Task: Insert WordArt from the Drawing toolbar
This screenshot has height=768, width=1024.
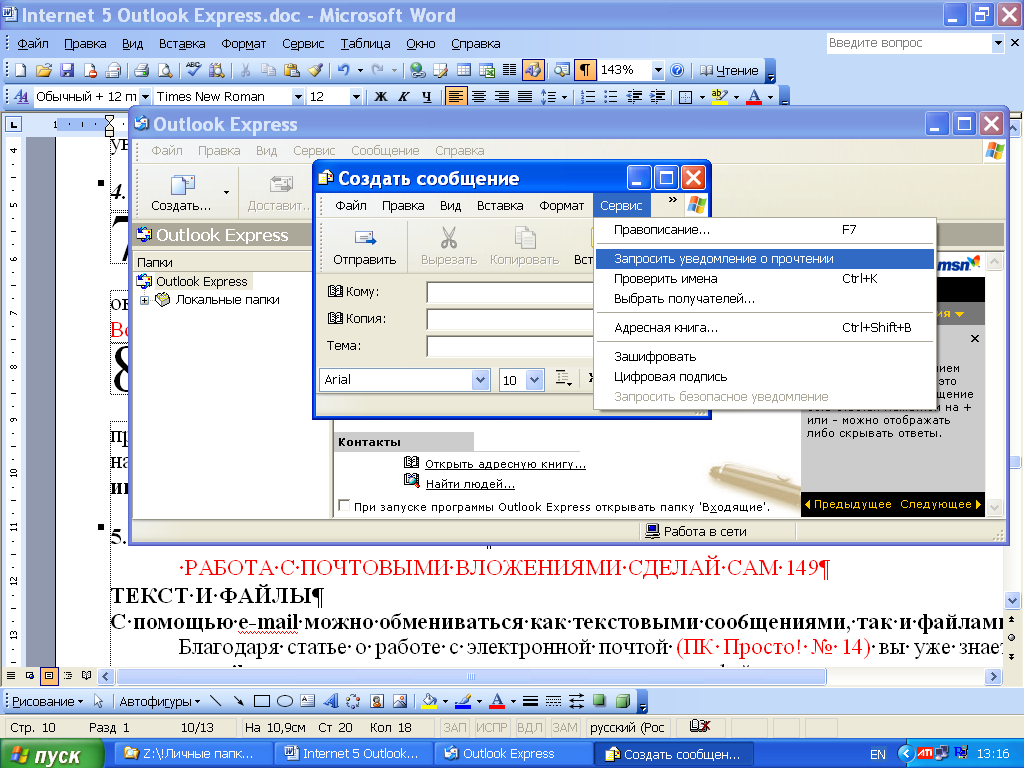Action: 330,701
